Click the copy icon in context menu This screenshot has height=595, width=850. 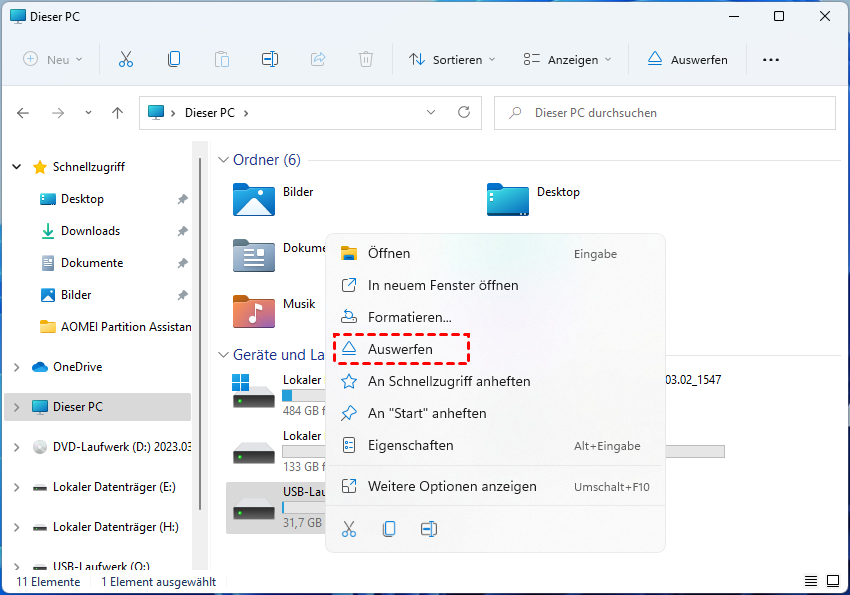(x=389, y=529)
